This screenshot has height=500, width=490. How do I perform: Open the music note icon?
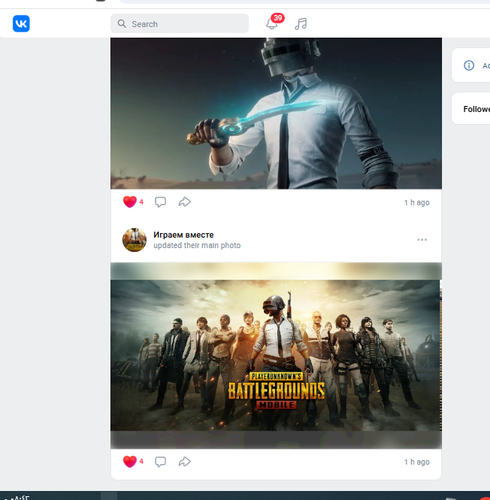301,24
